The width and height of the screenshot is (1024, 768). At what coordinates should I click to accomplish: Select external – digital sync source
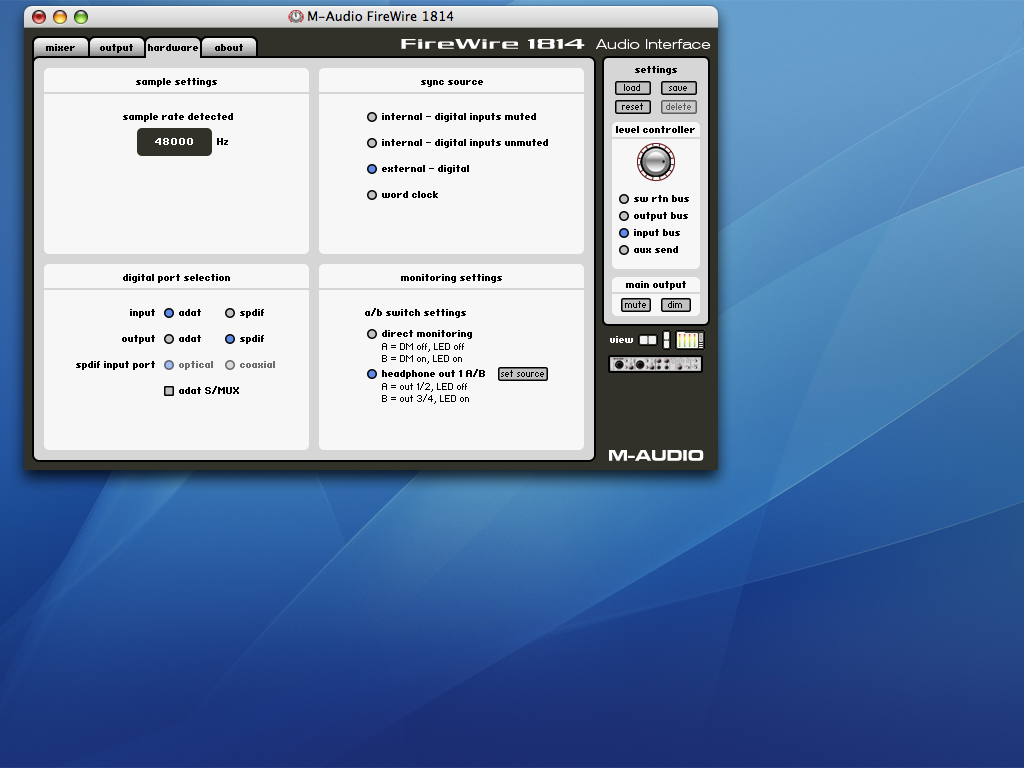[372, 169]
